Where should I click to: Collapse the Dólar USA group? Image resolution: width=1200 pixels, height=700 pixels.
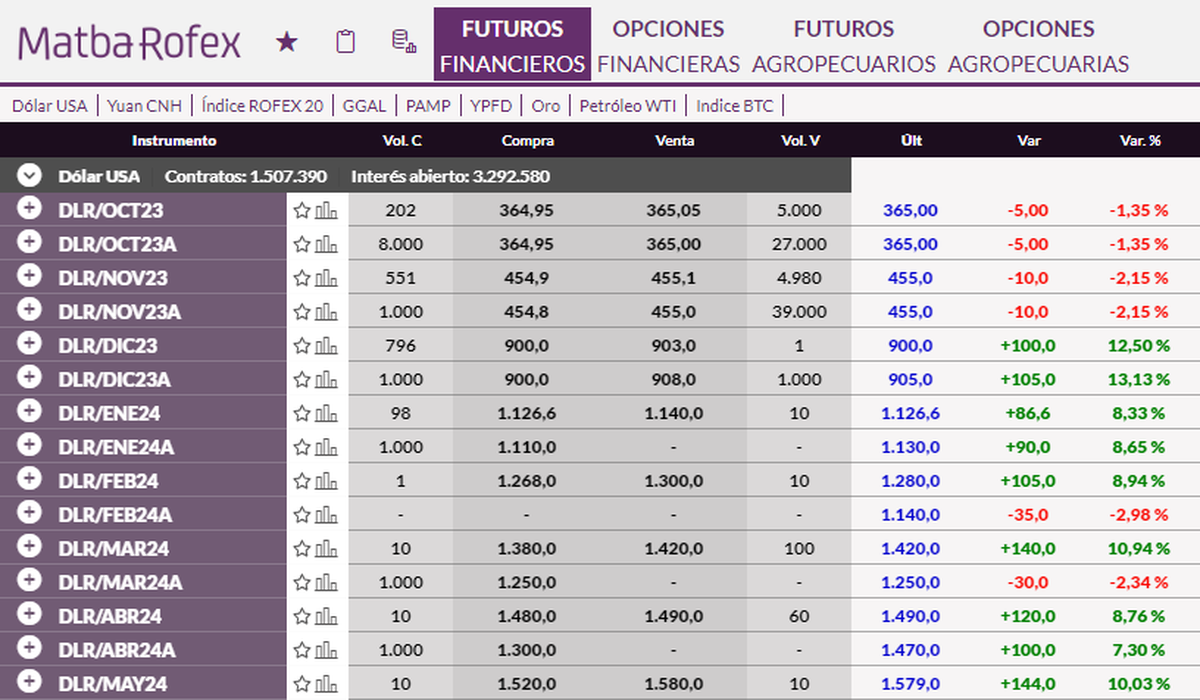[x=30, y=176]
